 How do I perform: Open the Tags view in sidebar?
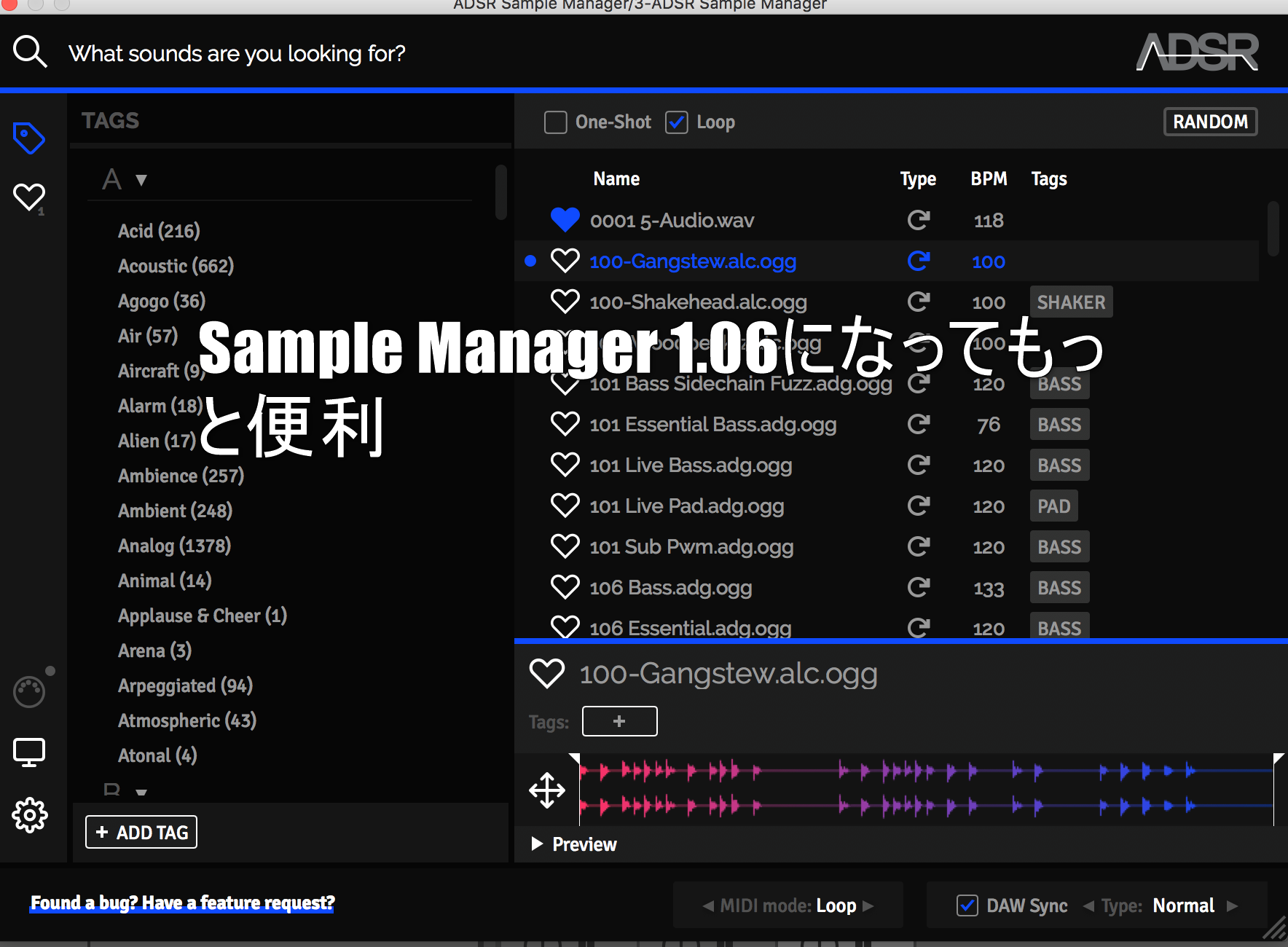[29, 138]
